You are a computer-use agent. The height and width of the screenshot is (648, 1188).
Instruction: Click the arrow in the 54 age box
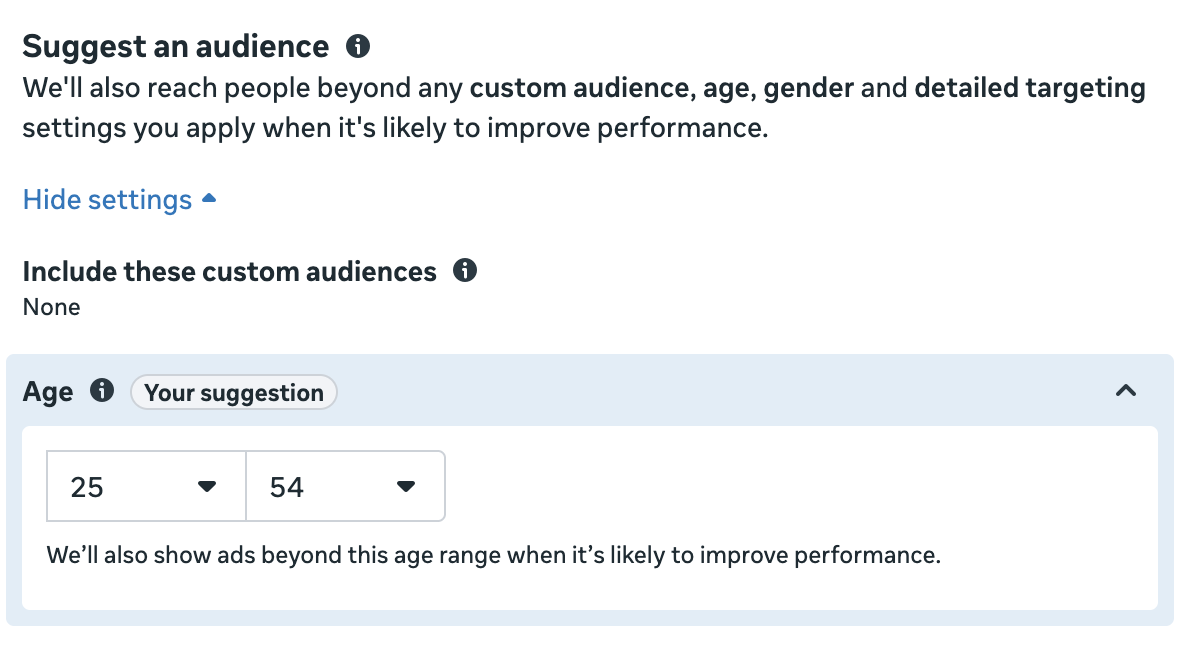(x=405, y=487)
